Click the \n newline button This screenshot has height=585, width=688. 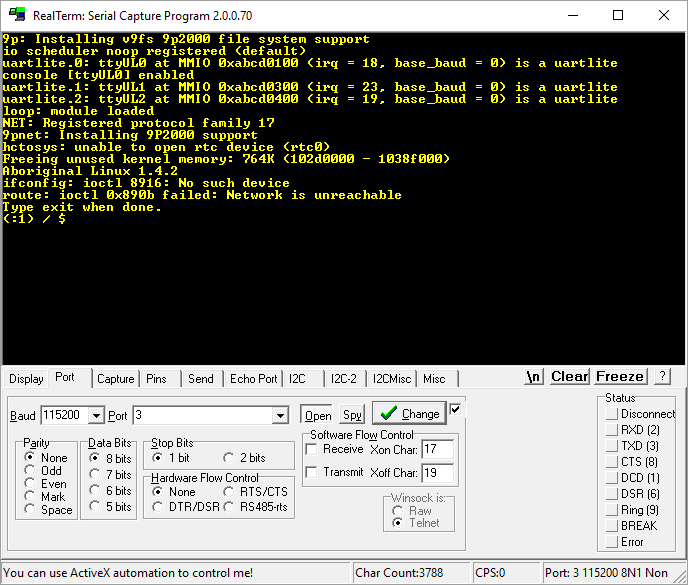pos(534,377)
